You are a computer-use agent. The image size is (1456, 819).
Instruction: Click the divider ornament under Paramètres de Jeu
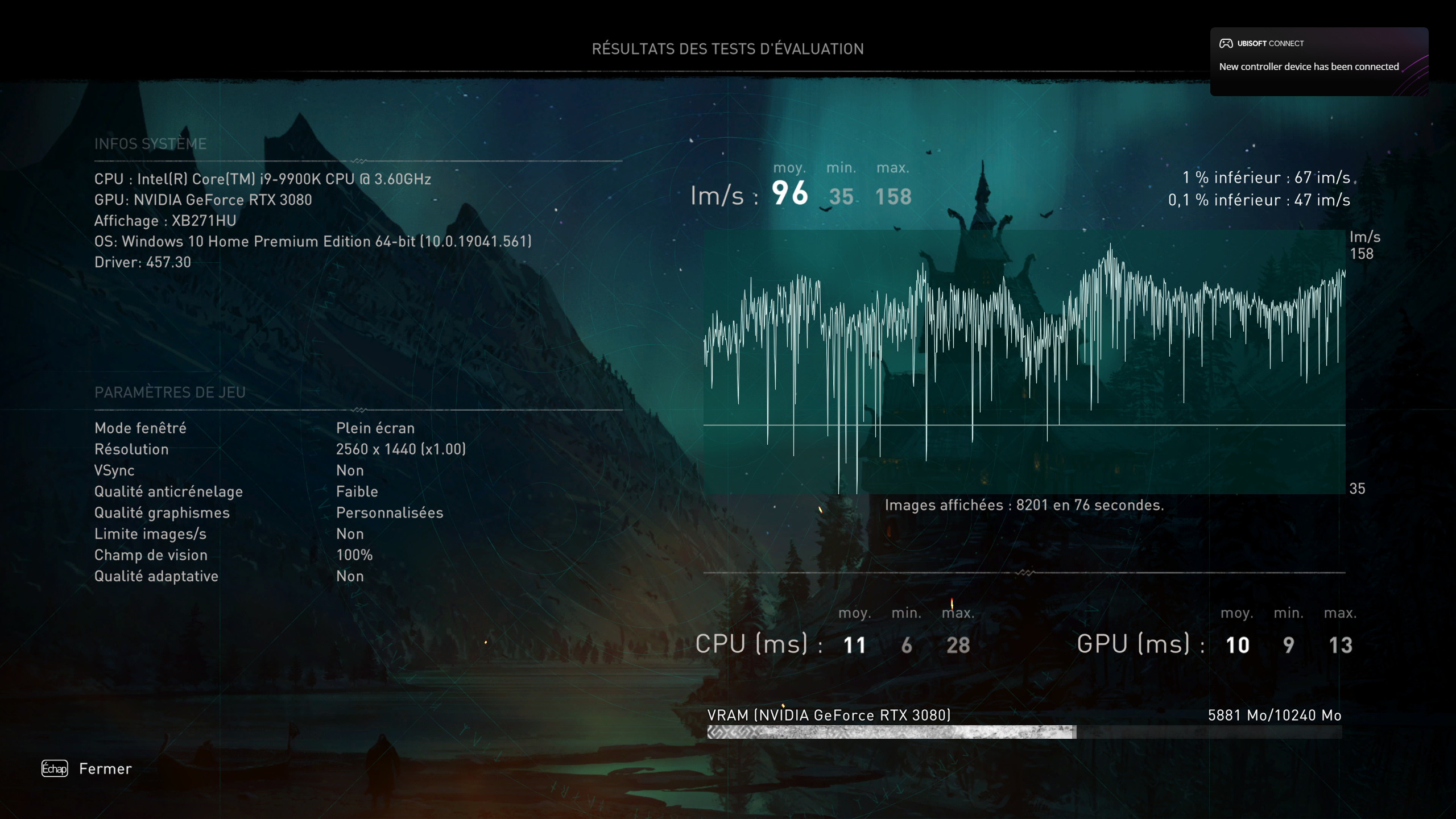pos(359,409)
